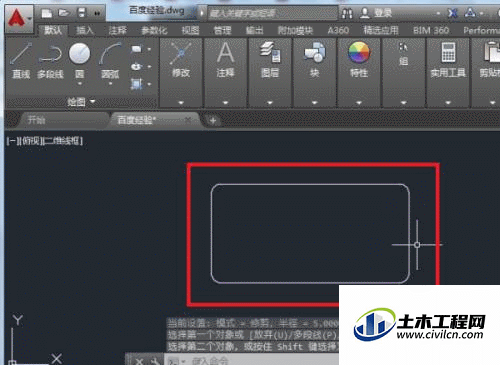This screenshot has width=500, height=365.
Task: Open ellipse tool dropdown arrow
Action: click(149, 67)
